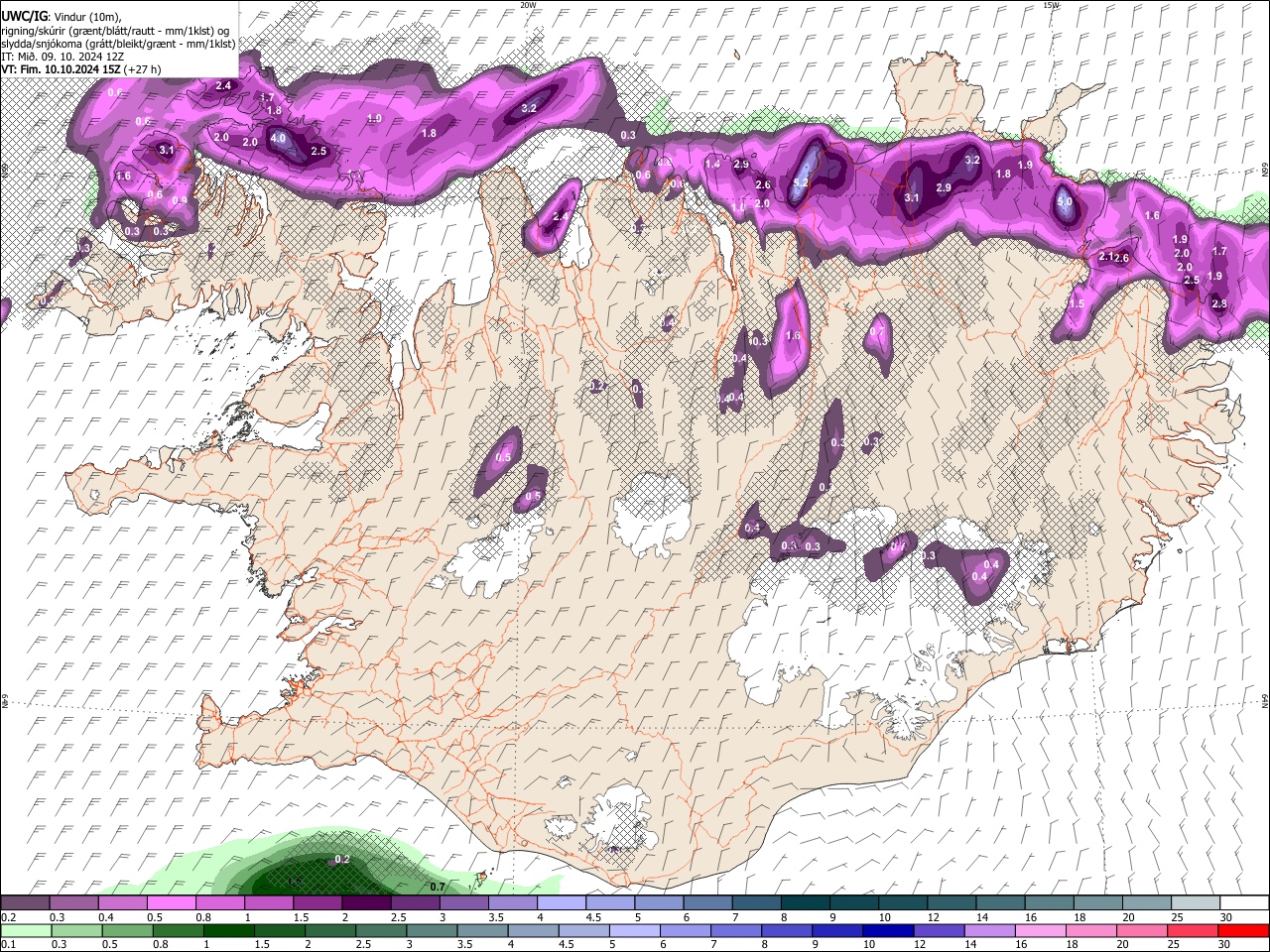Pick the 12 swatch in the upper legend row

952,902
